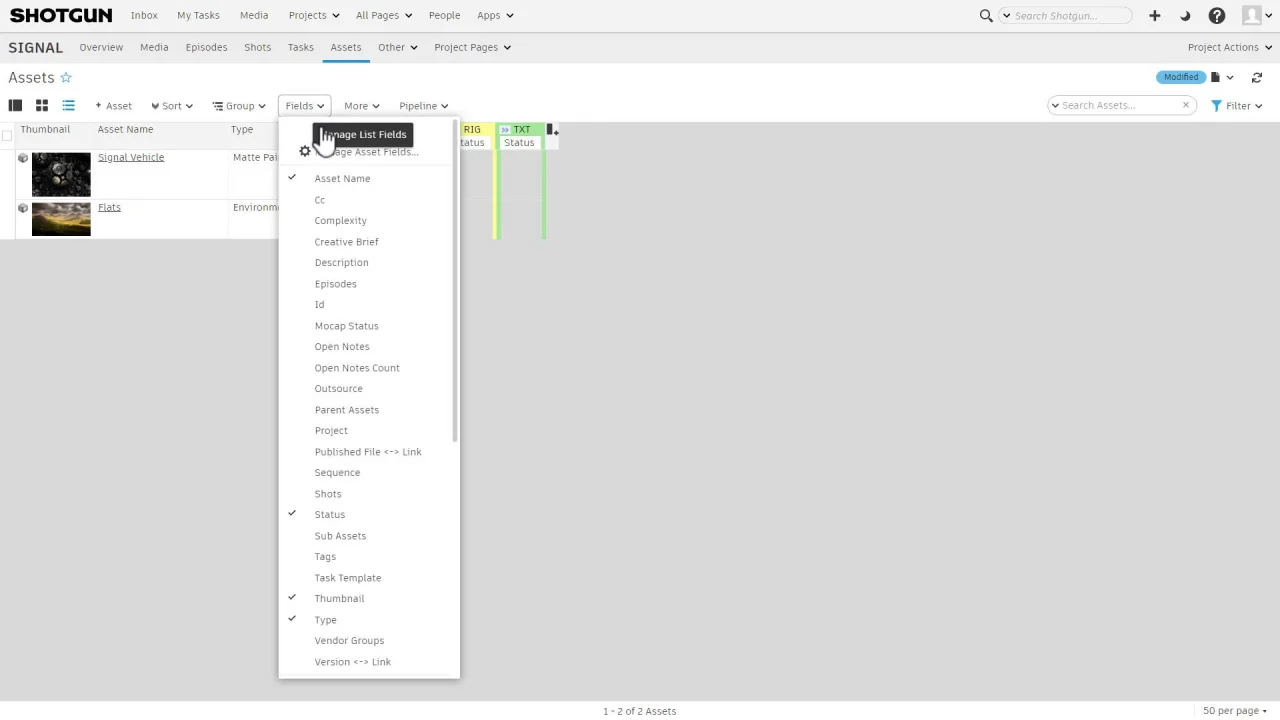Open the Project Actions dropdown
Image resolution: width=1280 pixels, height=720 pixels.
tap(1229, 47)
